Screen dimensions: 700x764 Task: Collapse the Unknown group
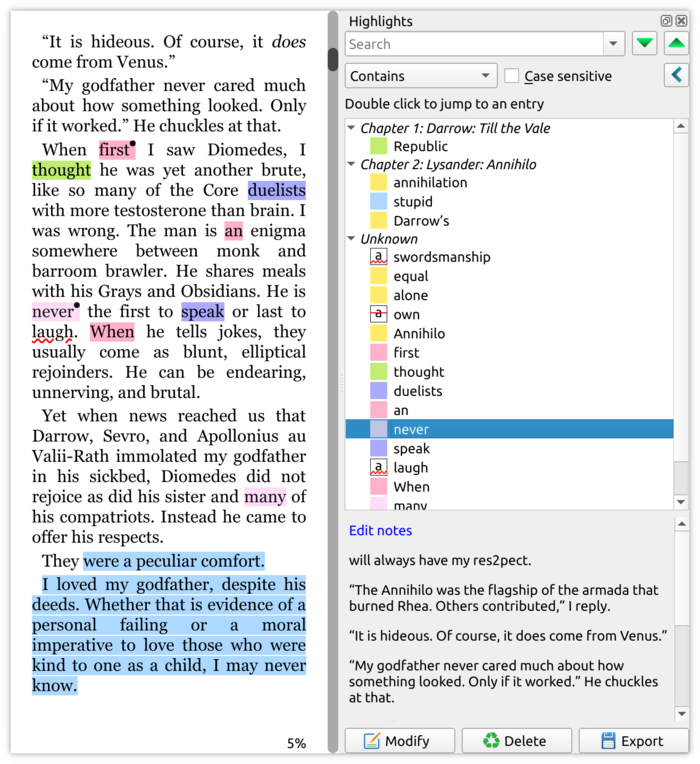pyautogui.click(x=351, y=238)
